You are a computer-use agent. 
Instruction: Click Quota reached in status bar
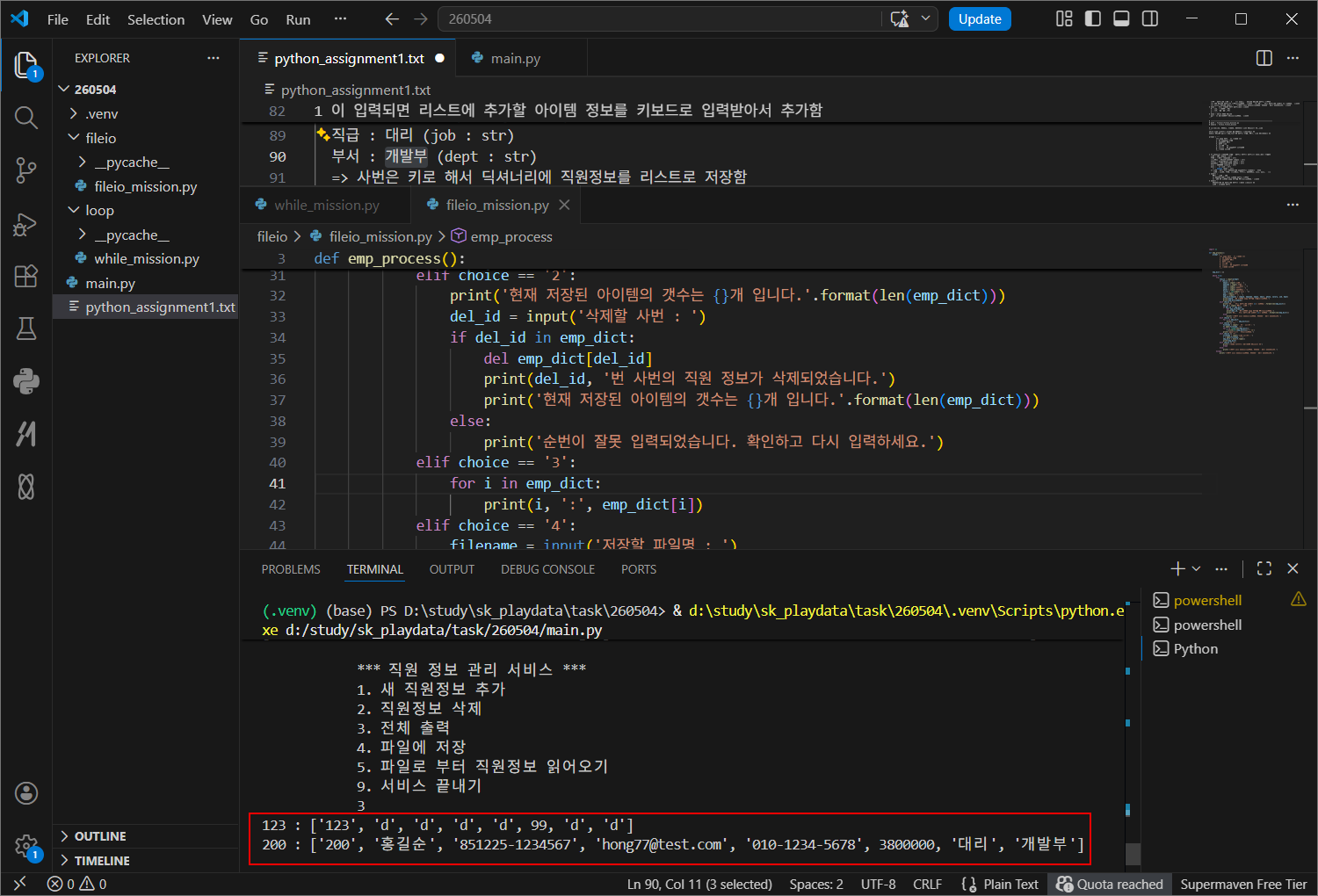pyautogui.click(x=1110, y=884)
